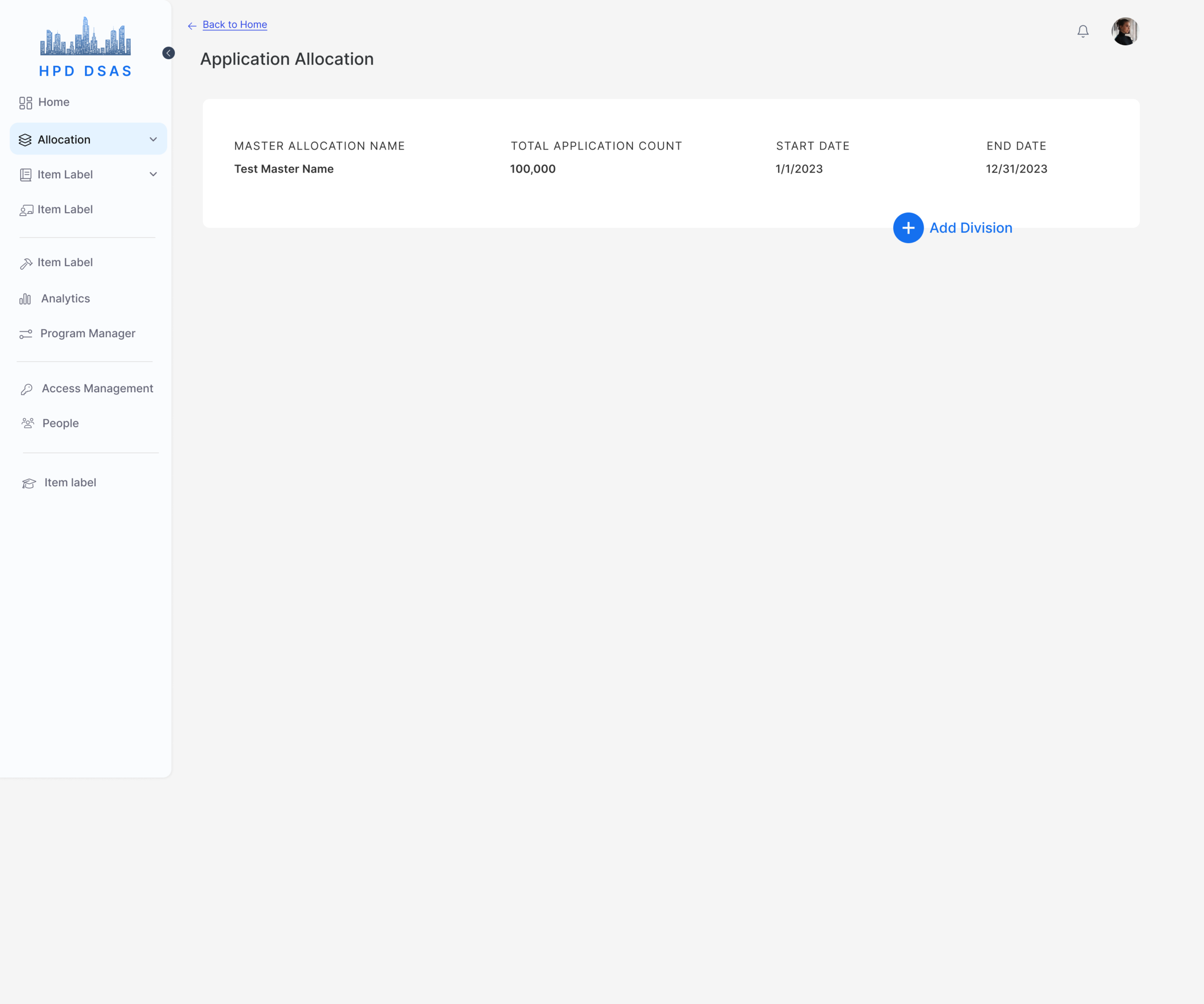Image resolution: width=1204 pixels, height=1004 pixels.
Task: Go to Program Manager section
Action: [x=88, y=333]
